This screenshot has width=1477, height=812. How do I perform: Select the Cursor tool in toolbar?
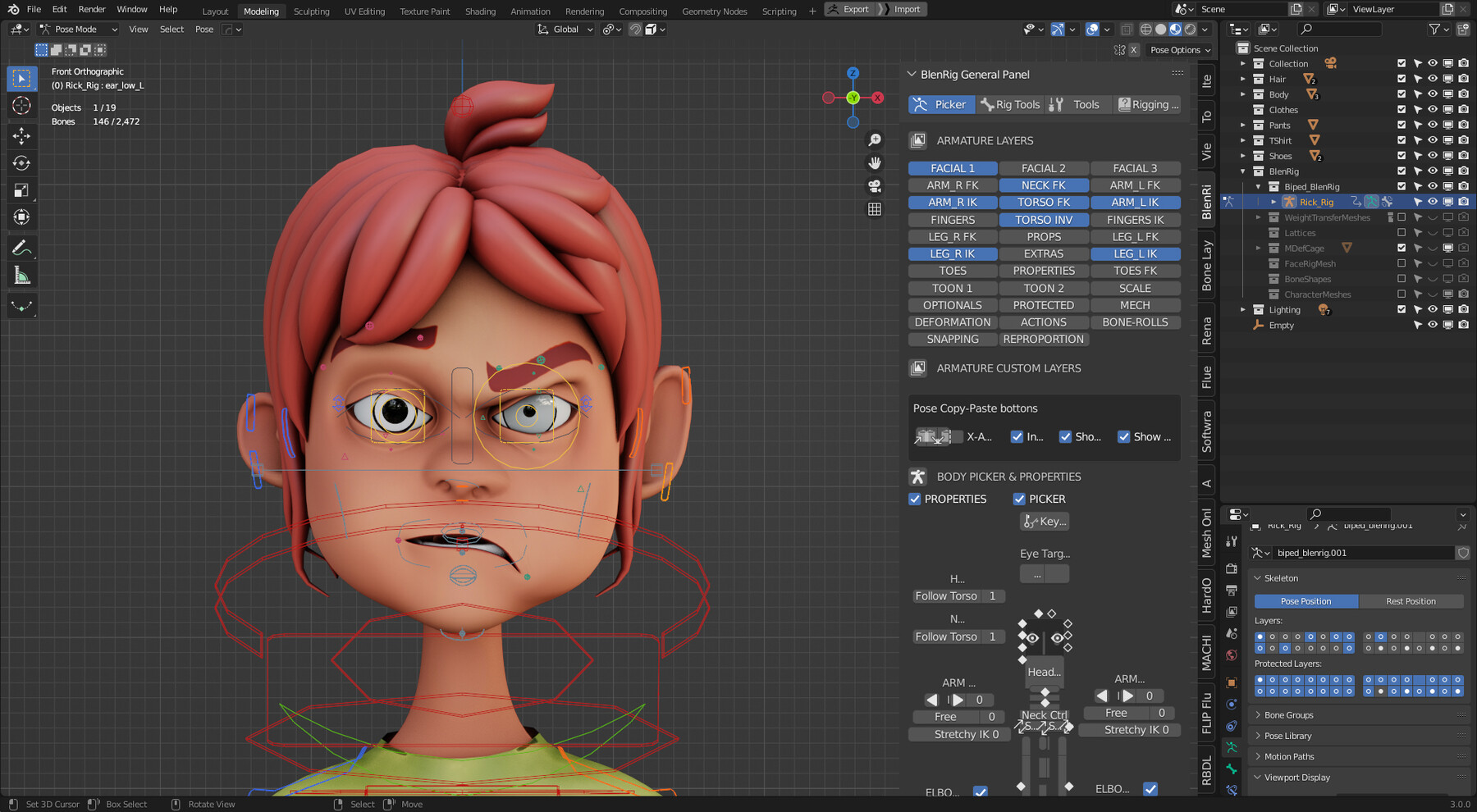[22, 106]
